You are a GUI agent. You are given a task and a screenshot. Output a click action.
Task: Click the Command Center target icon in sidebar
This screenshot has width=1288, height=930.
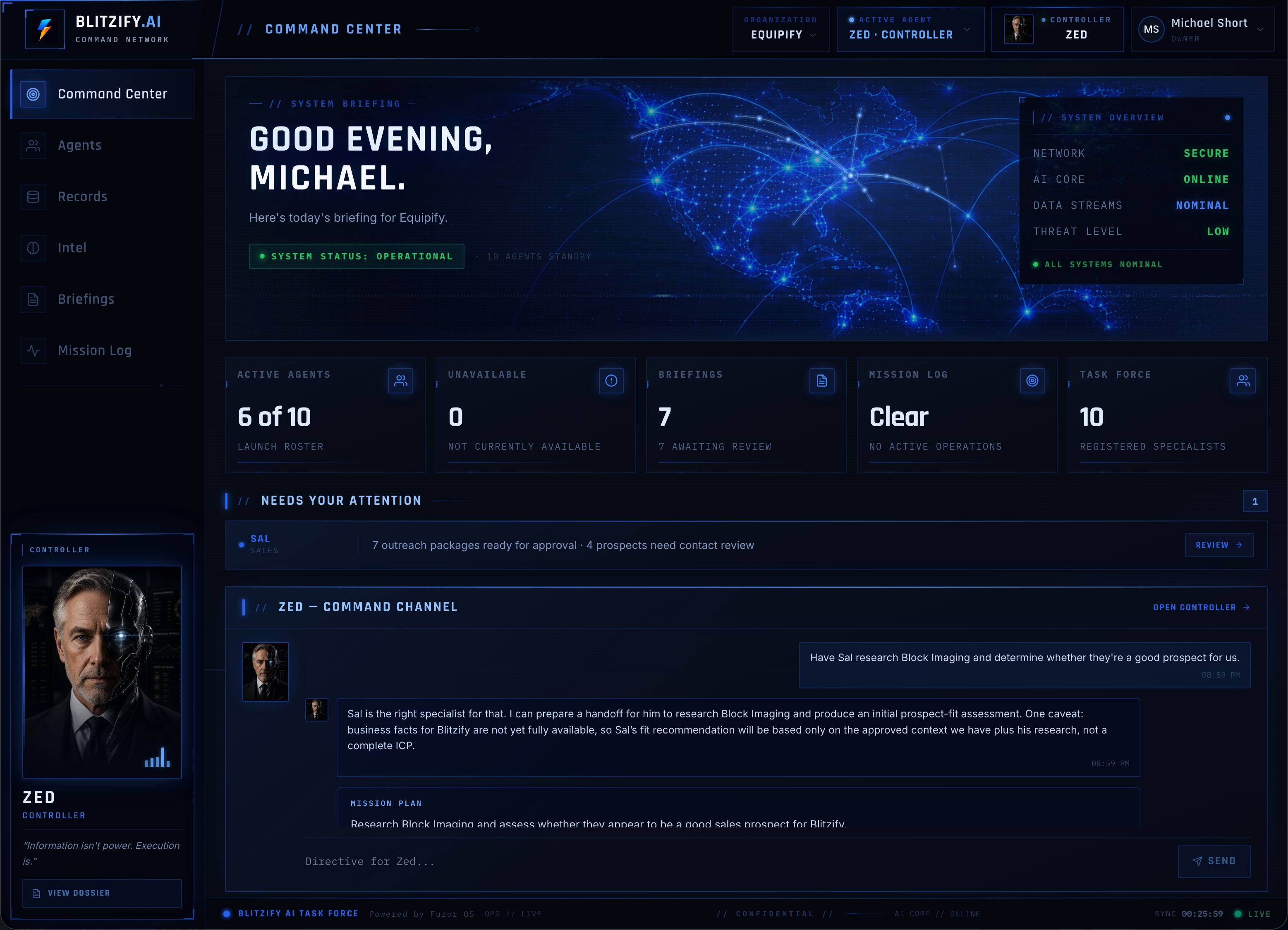point(33,94)
